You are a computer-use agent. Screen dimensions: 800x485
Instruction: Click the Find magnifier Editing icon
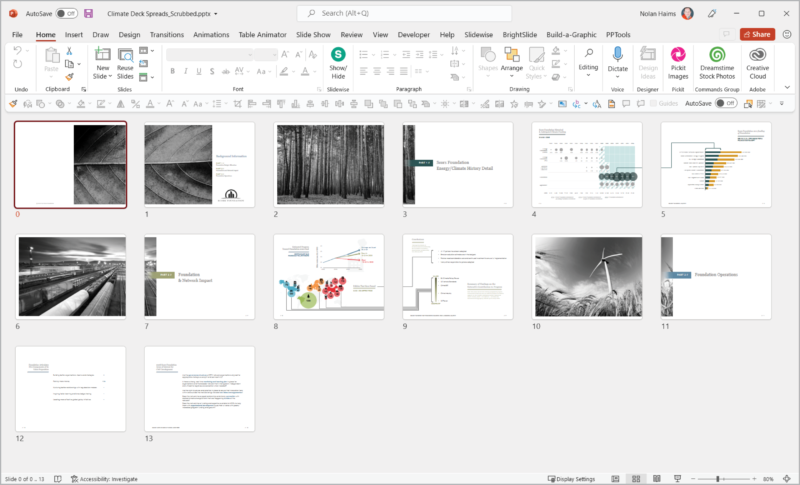pyautogui.click(x=588, y=53)
